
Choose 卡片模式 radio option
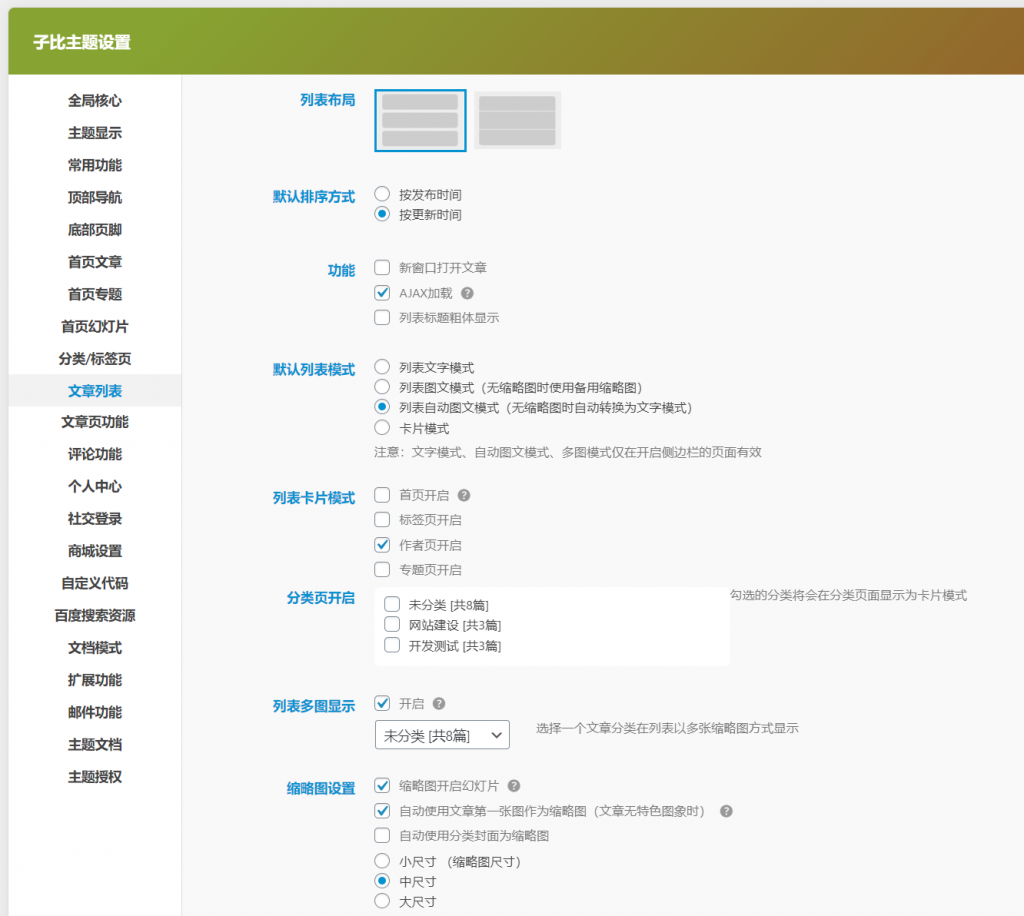coord(382,428)
